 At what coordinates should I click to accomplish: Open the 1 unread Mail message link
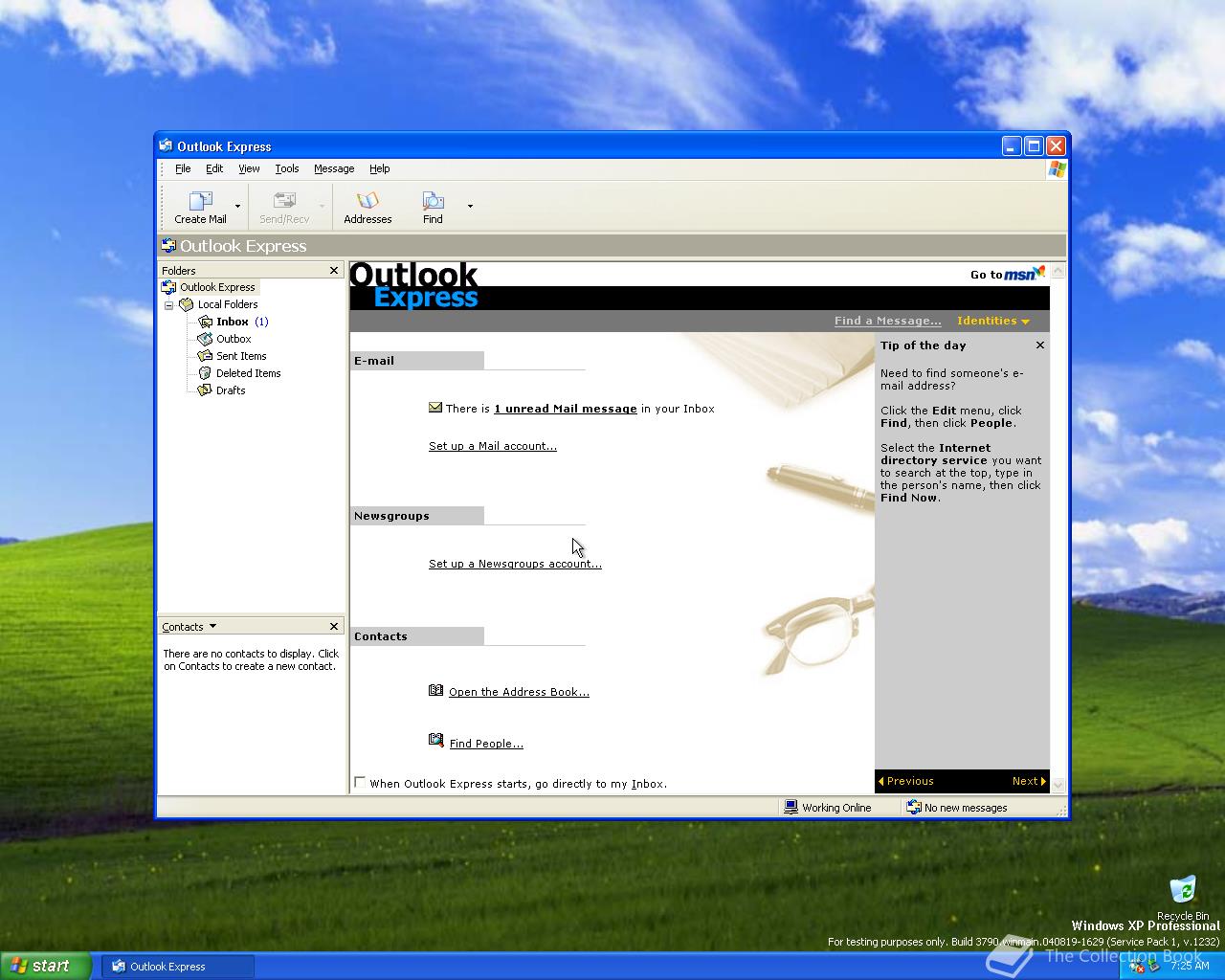[566, 409]
